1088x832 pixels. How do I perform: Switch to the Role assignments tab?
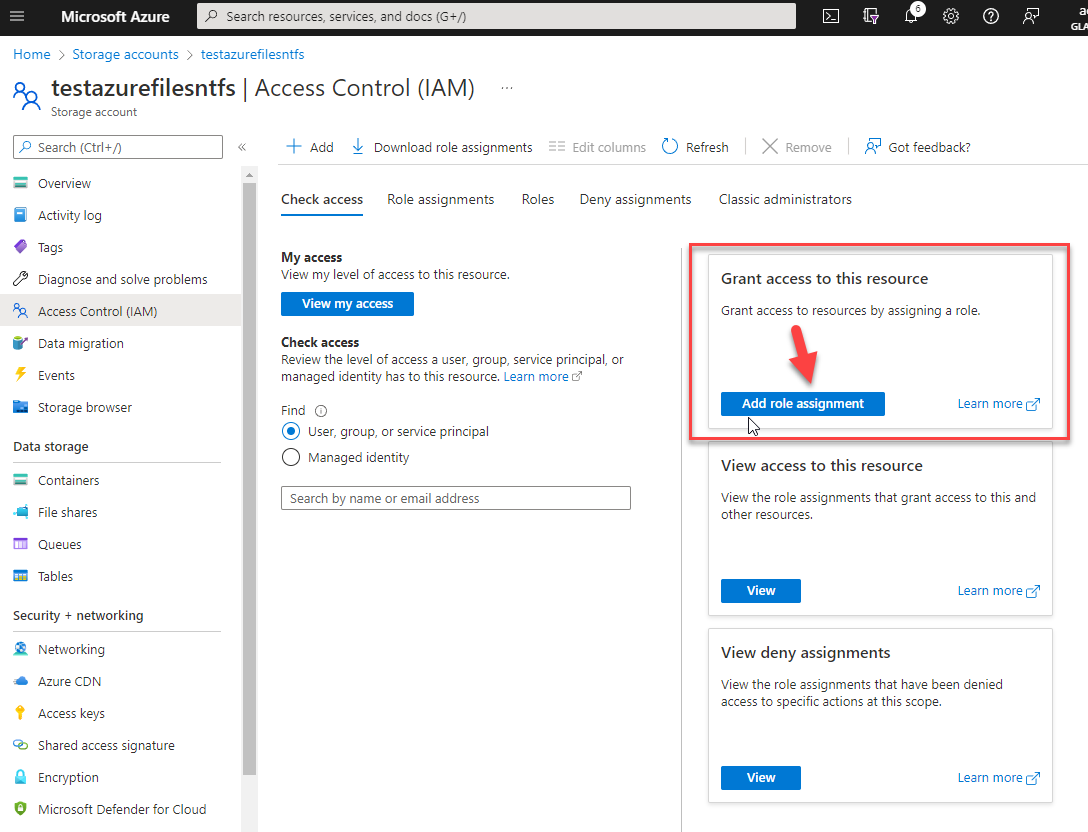point(441,200)
